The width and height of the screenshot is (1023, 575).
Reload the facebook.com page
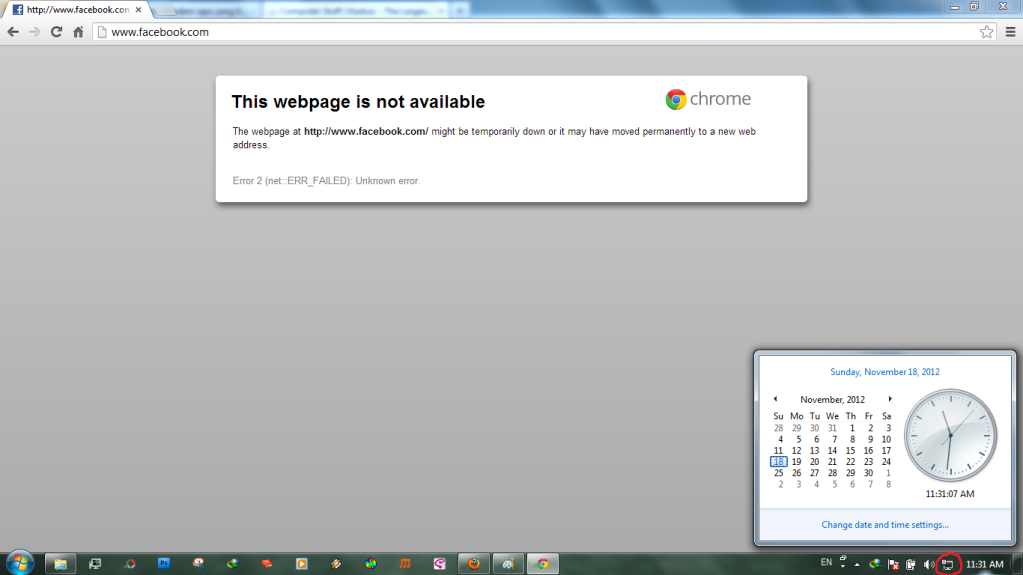56,32
